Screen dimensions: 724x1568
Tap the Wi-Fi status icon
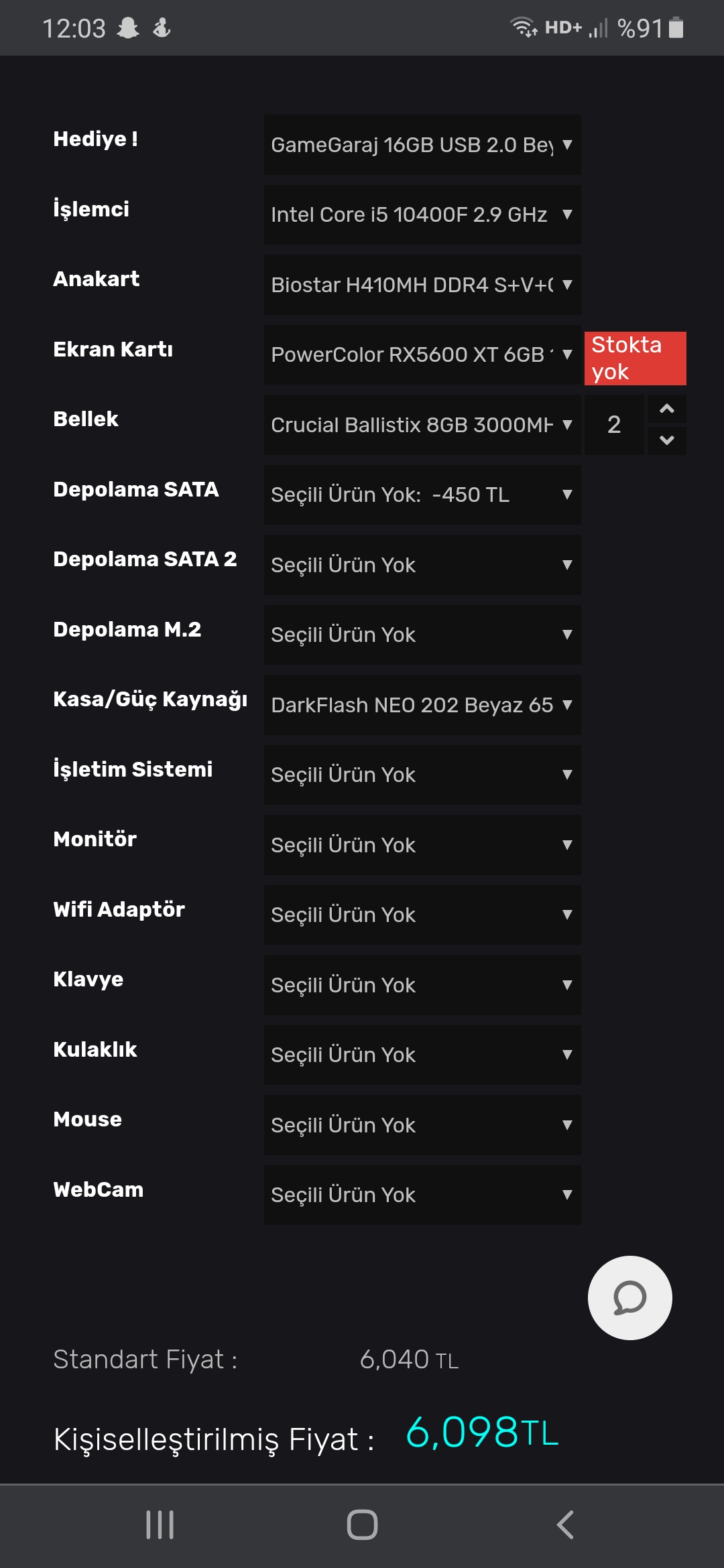[523, 27]
